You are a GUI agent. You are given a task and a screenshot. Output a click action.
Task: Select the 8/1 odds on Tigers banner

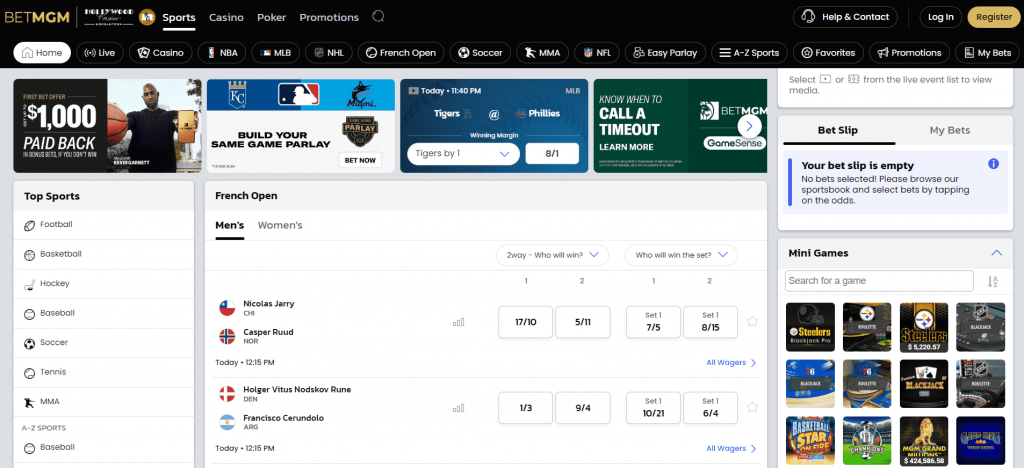pos(552,154)
